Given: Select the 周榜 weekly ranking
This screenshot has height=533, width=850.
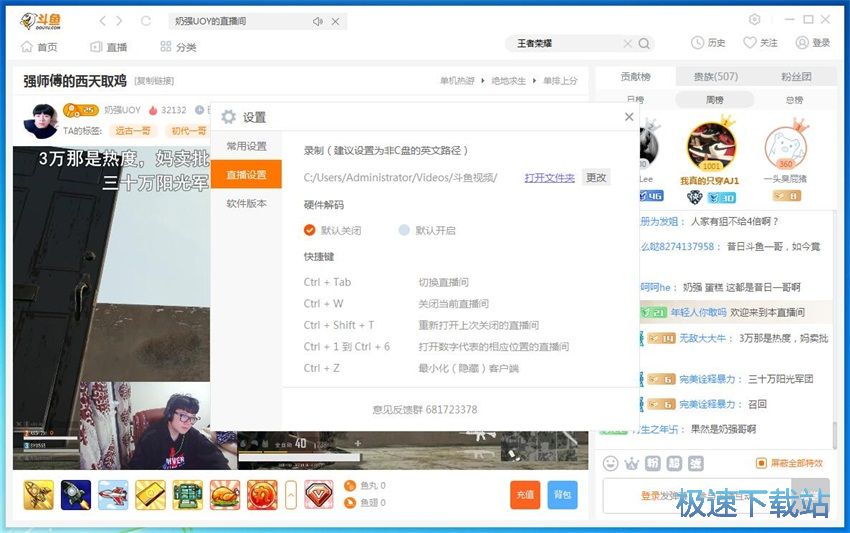Looking at the screenshot, I should pos(714,100).
